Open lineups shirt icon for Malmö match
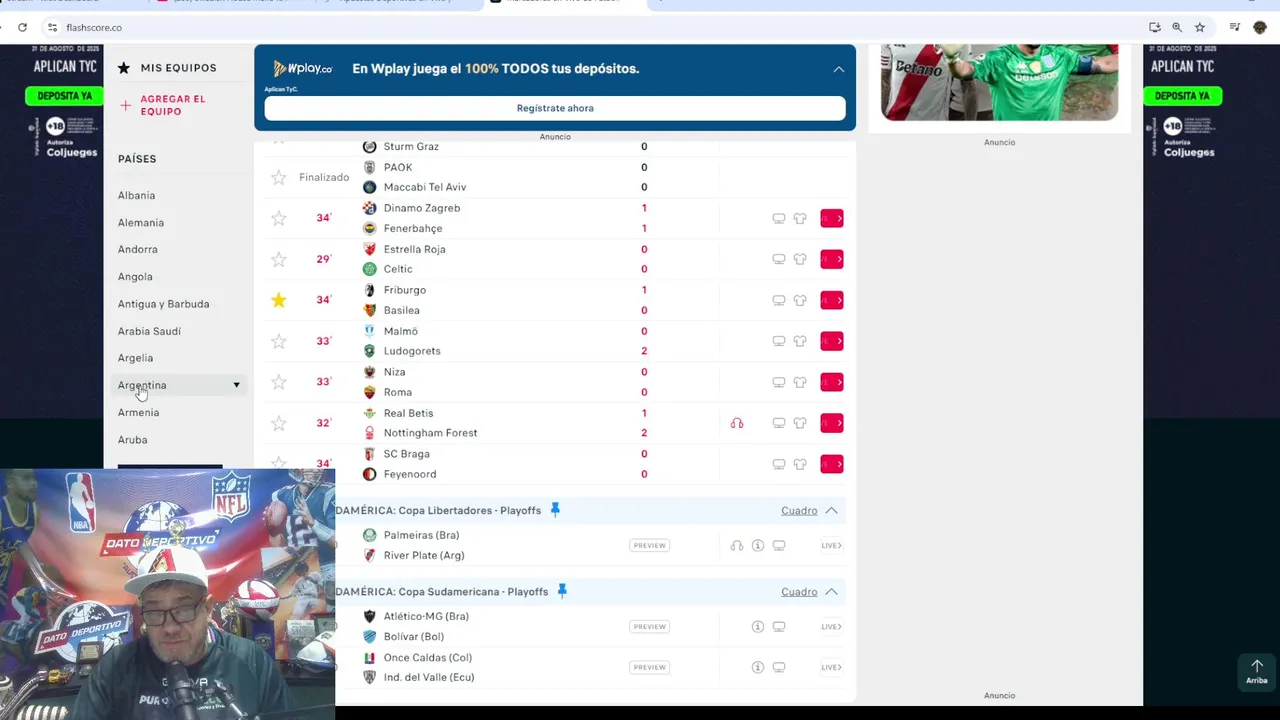The image size is (1280, 720). (x=800, y=341)
